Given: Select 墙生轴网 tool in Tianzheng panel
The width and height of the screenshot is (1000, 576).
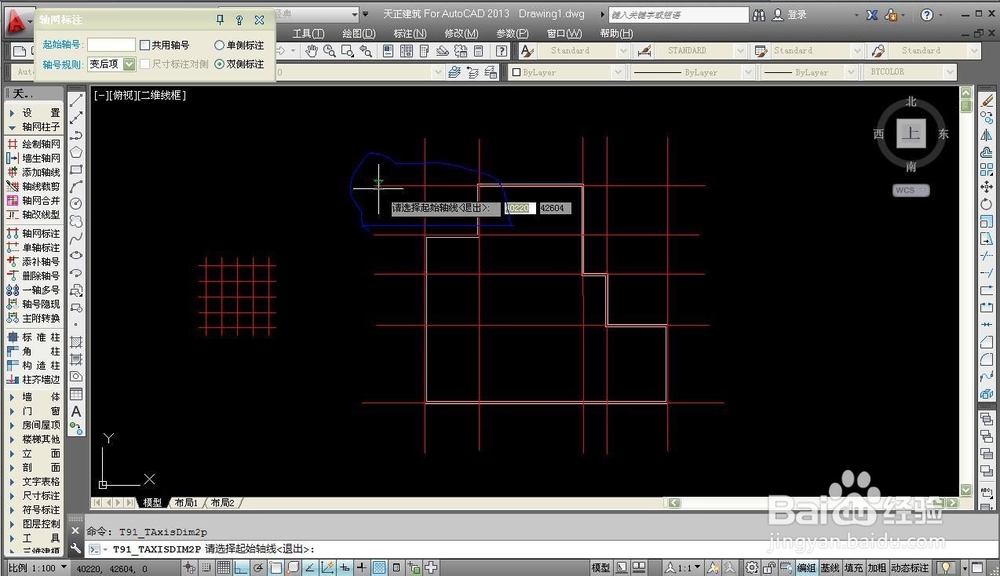Looking at the screenshot, I should (34, 158).
